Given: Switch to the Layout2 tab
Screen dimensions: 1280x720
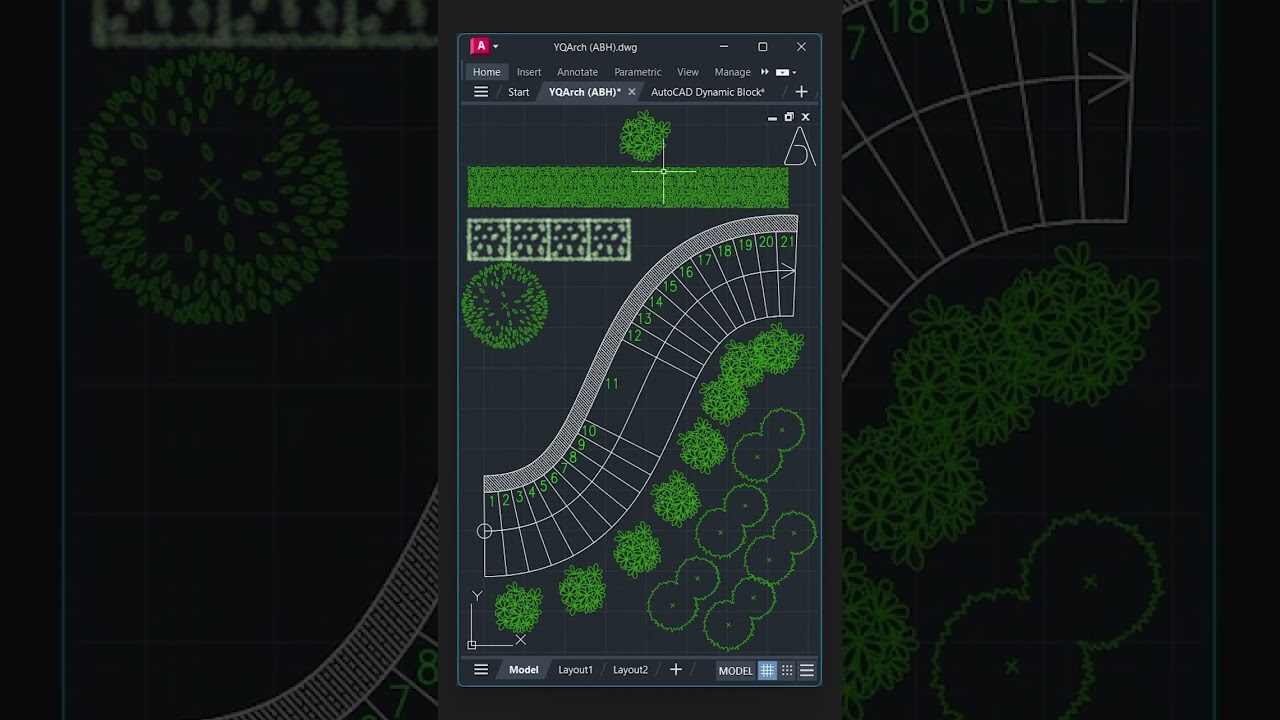Looking at the screenshot, I should click(x=630, y=670).
